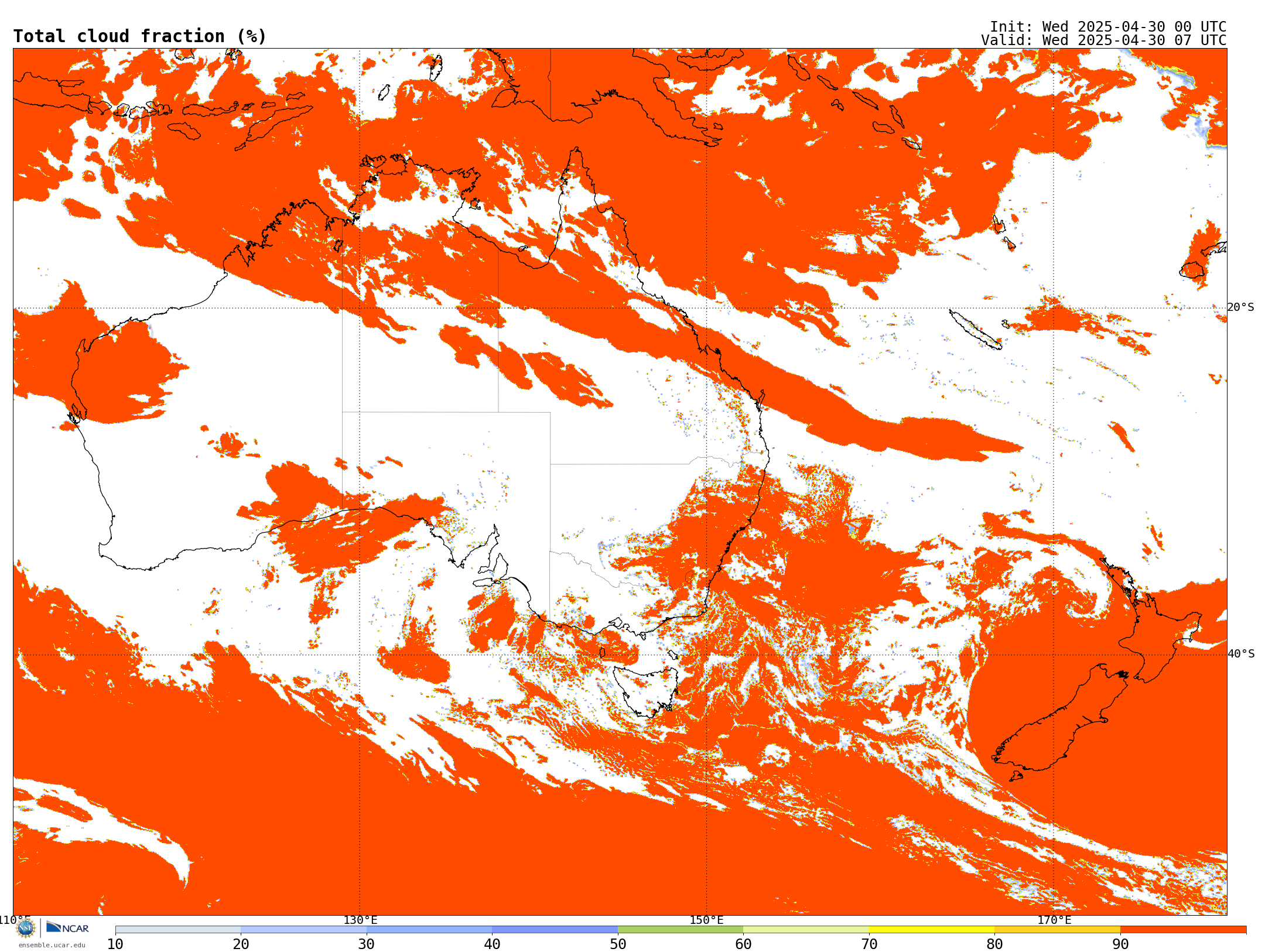Click the periwinkle 40-50 colorbar segment
This screenshot has width=1265, height=952.
[x=555, y=930]
